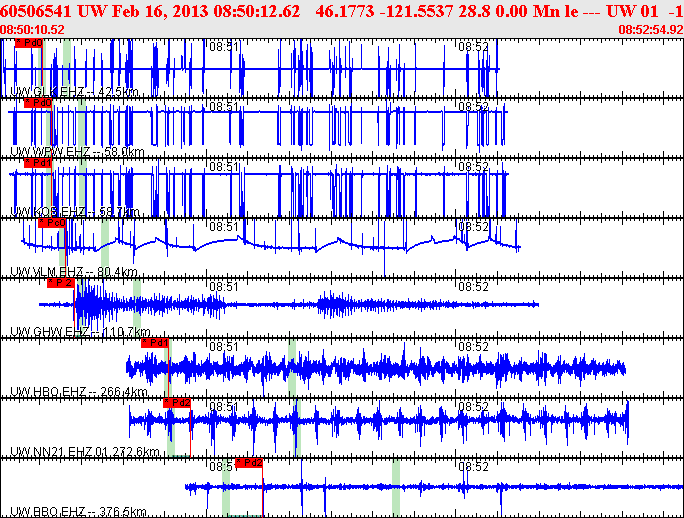Viewport: 684px width, 518px height.
Task: Select the Pd2 pick flag on BBO trace
Action: click(249, 463)
